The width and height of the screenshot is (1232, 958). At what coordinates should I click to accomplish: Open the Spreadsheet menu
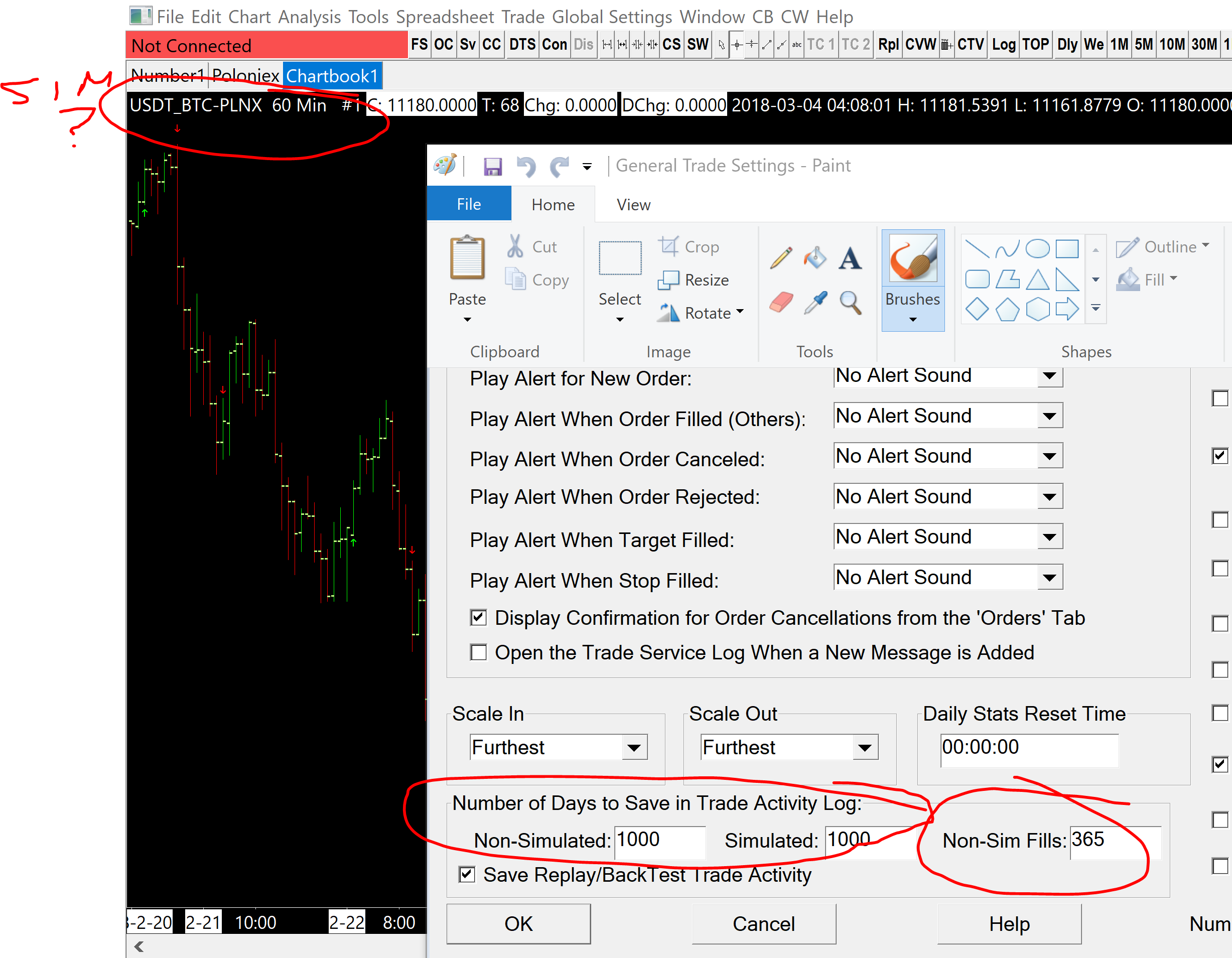[445, 17]
